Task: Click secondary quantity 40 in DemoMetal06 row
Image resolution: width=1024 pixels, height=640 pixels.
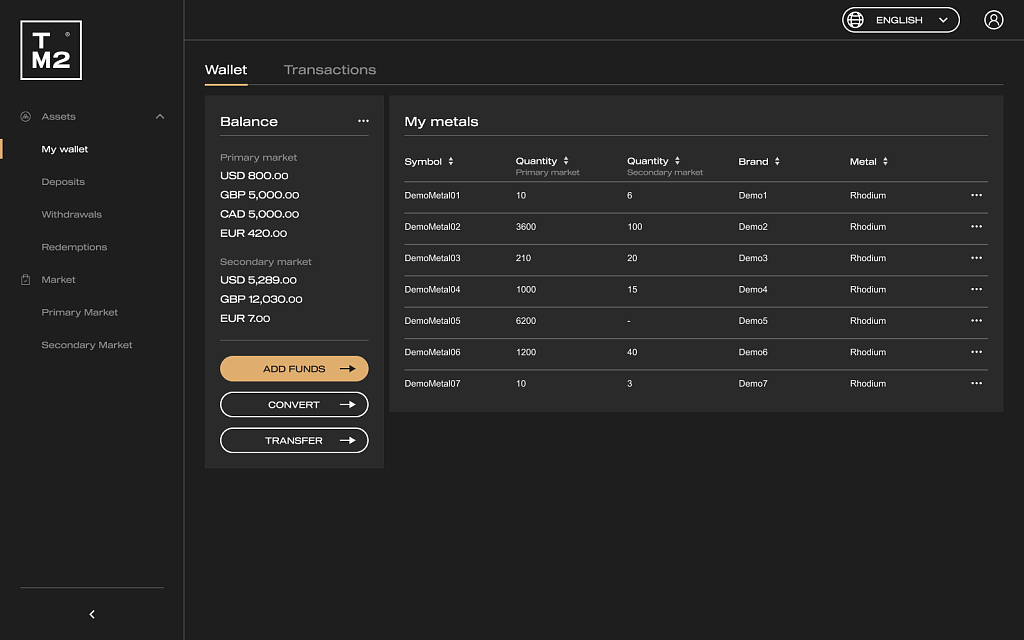Action: pyautogui.click(x=632, y=352)
